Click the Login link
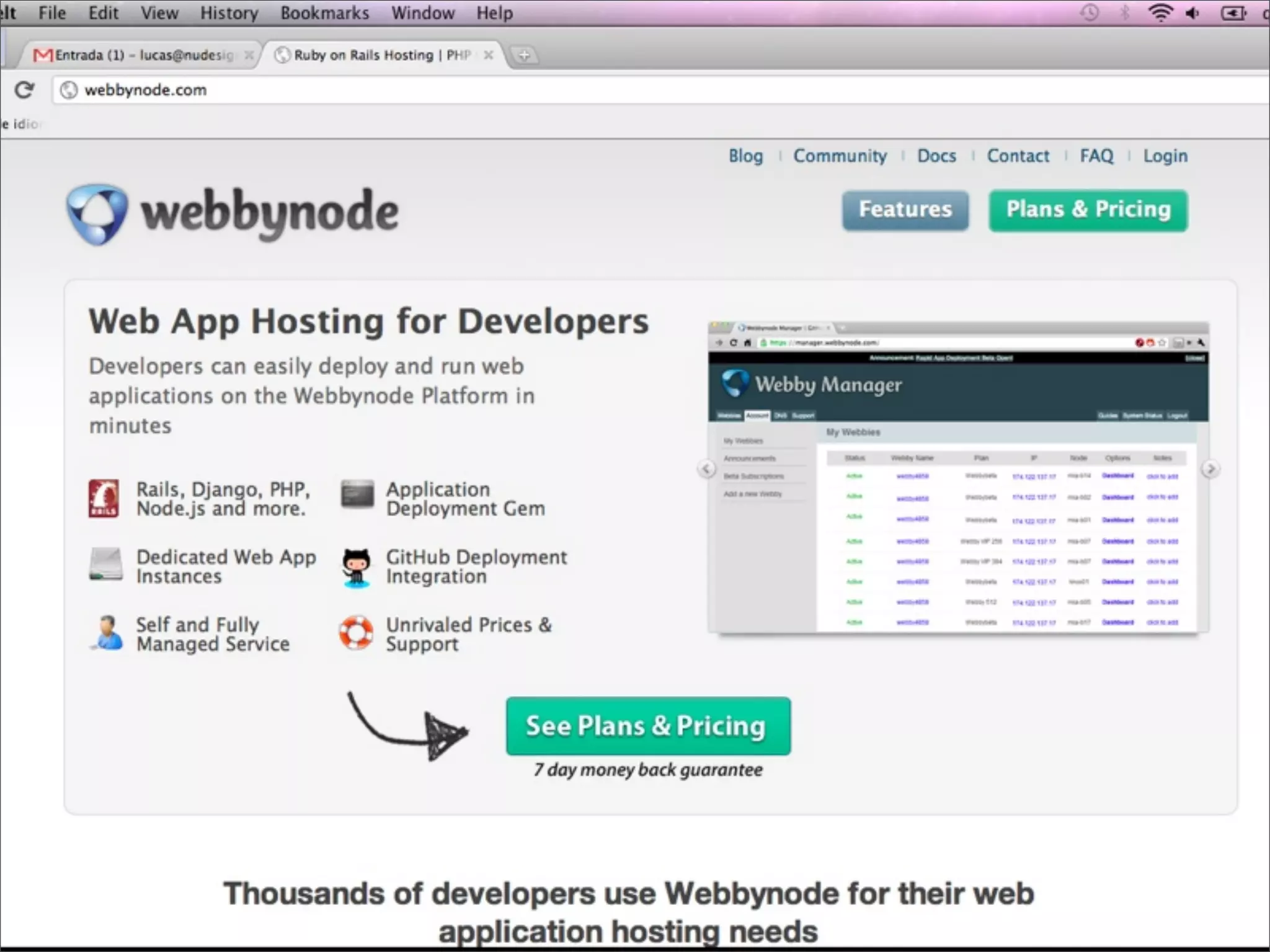Screen dimensions: 1270x952 tap(1165, 156)
